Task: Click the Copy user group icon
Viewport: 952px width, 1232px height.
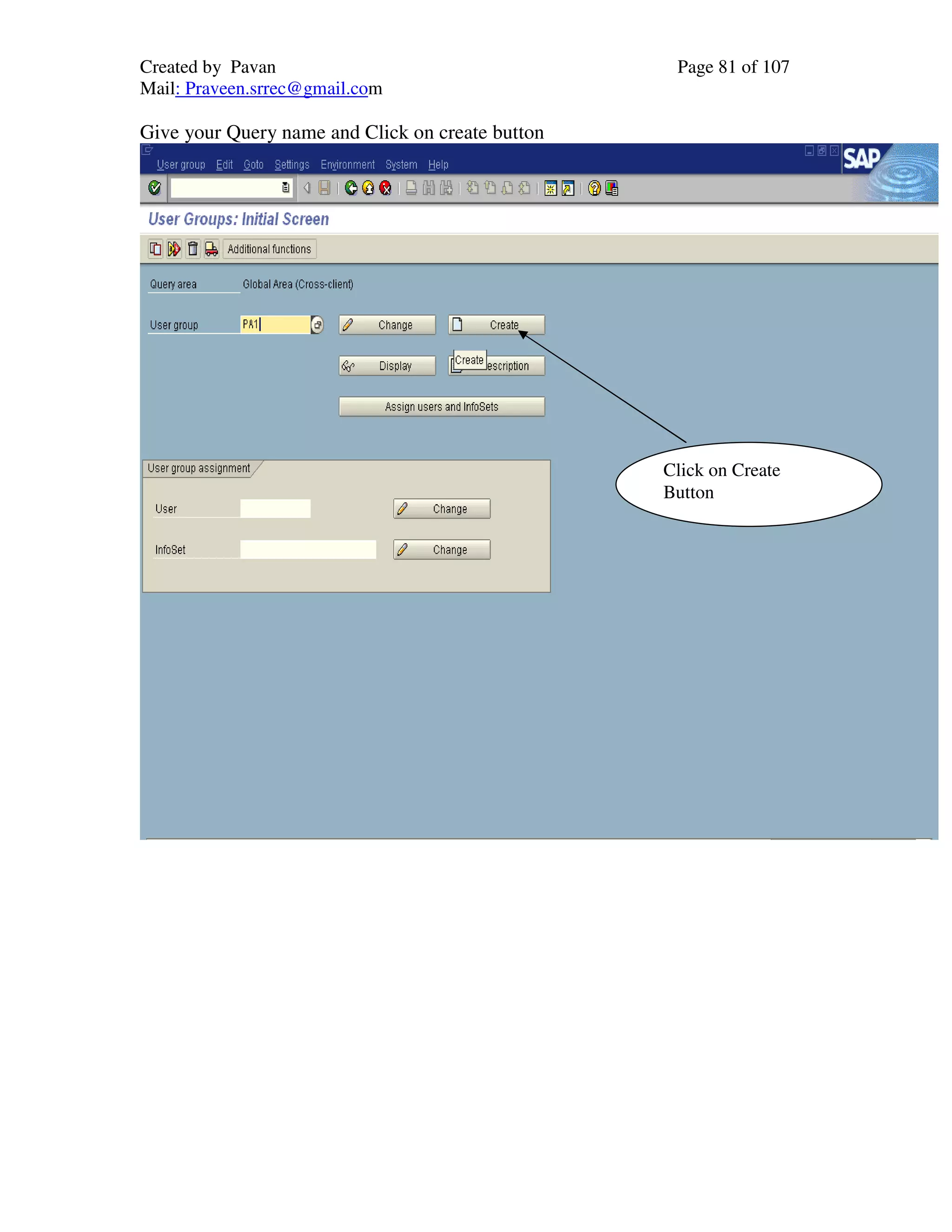Action: [156, 249]
